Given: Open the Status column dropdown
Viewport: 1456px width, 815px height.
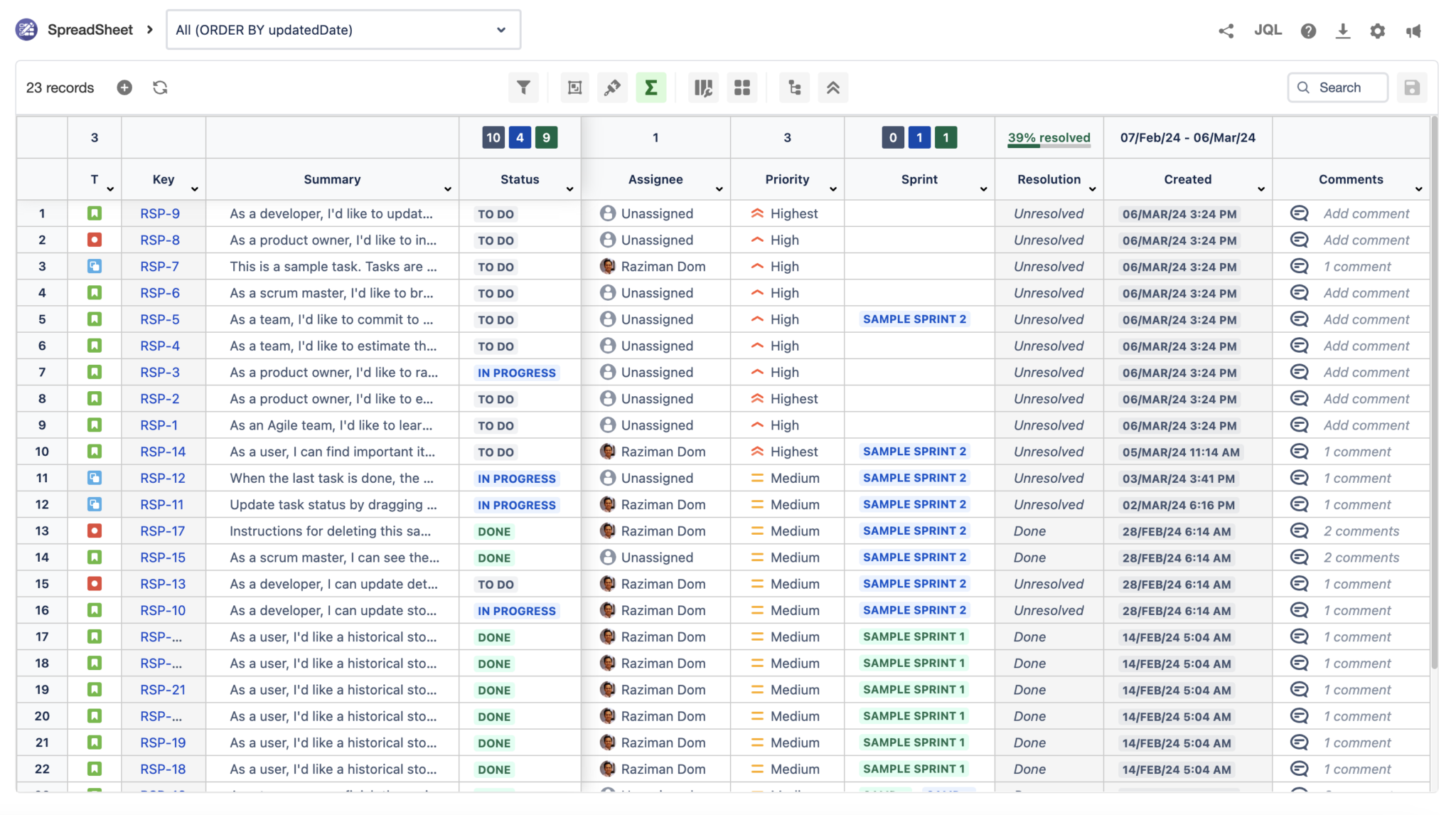Looking at the screenshot, I should tap(569, 188).
